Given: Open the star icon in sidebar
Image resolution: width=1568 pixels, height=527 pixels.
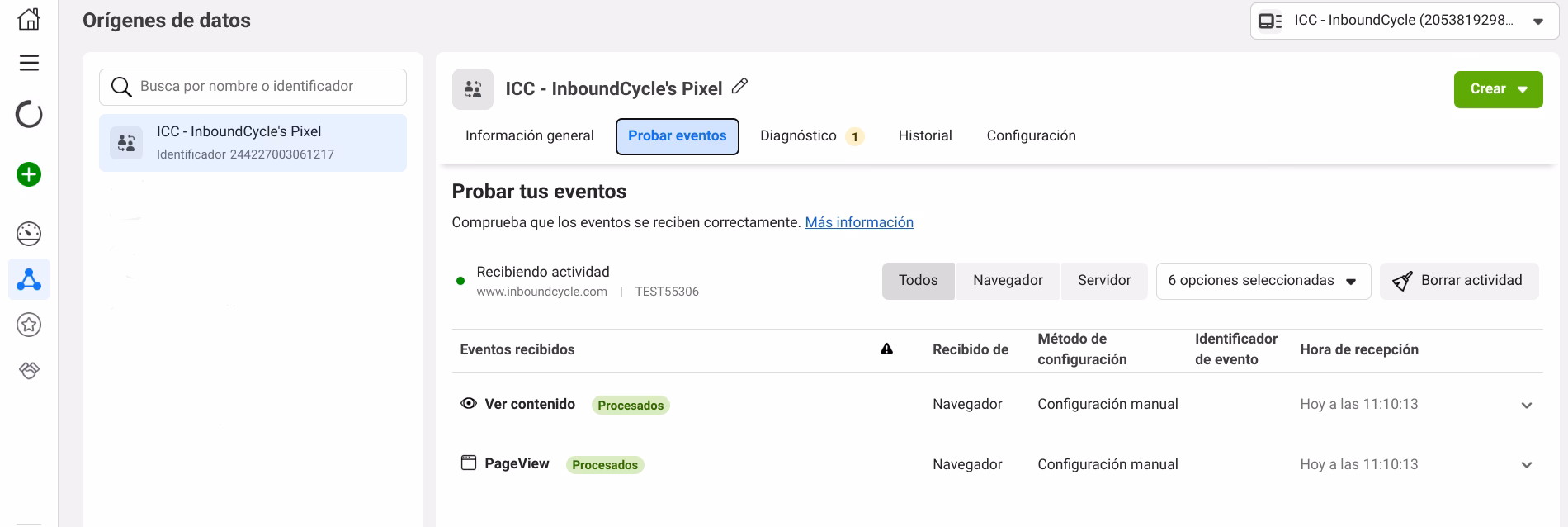Looking at the screenshot, I should (29, 325).
